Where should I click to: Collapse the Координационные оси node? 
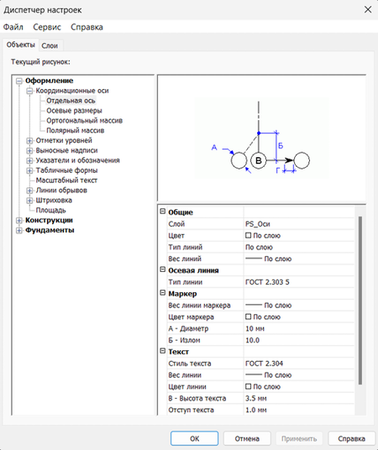pyautogui.click(x=30, y=91)
